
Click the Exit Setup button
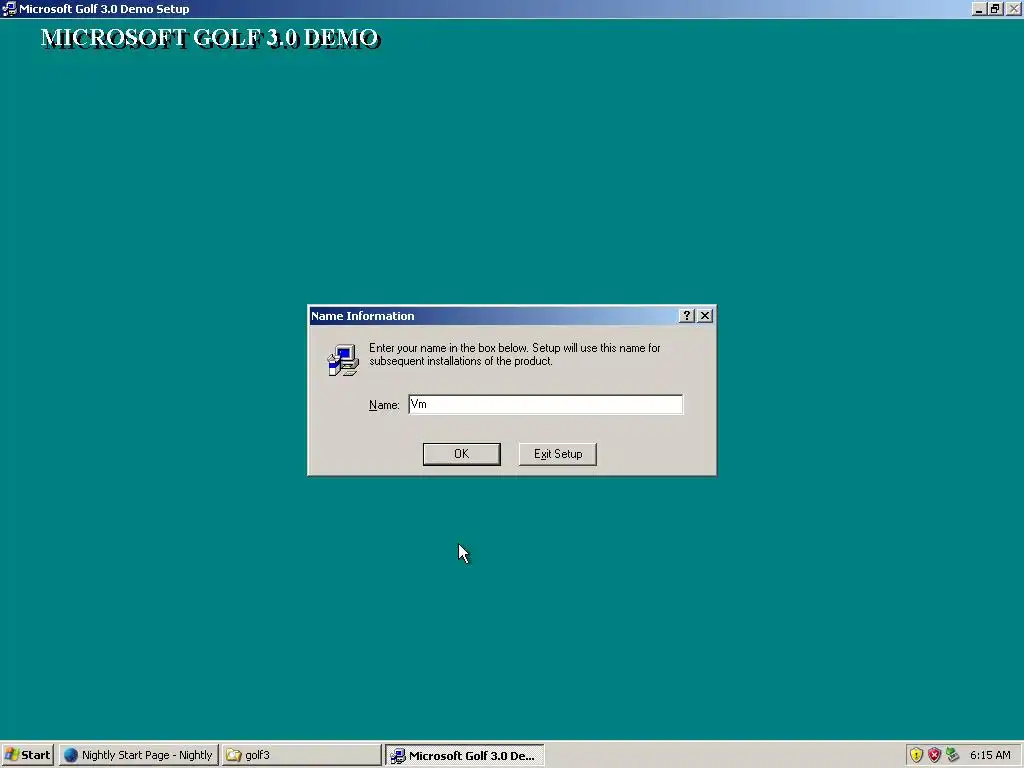pyautogui.click(x=557, y=454)
